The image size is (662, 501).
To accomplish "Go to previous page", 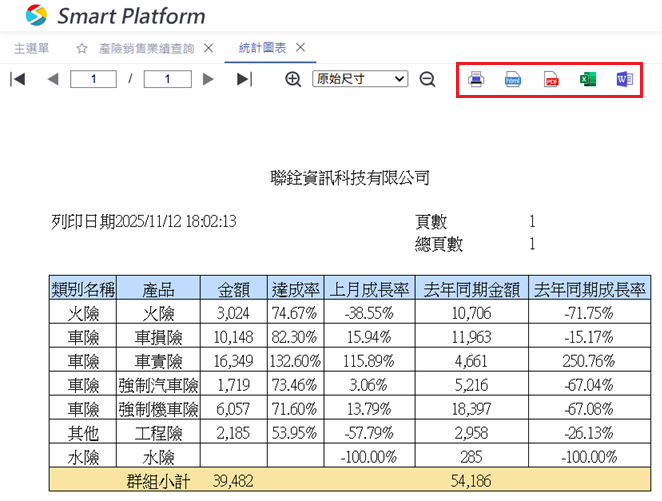I will [52, 79].
